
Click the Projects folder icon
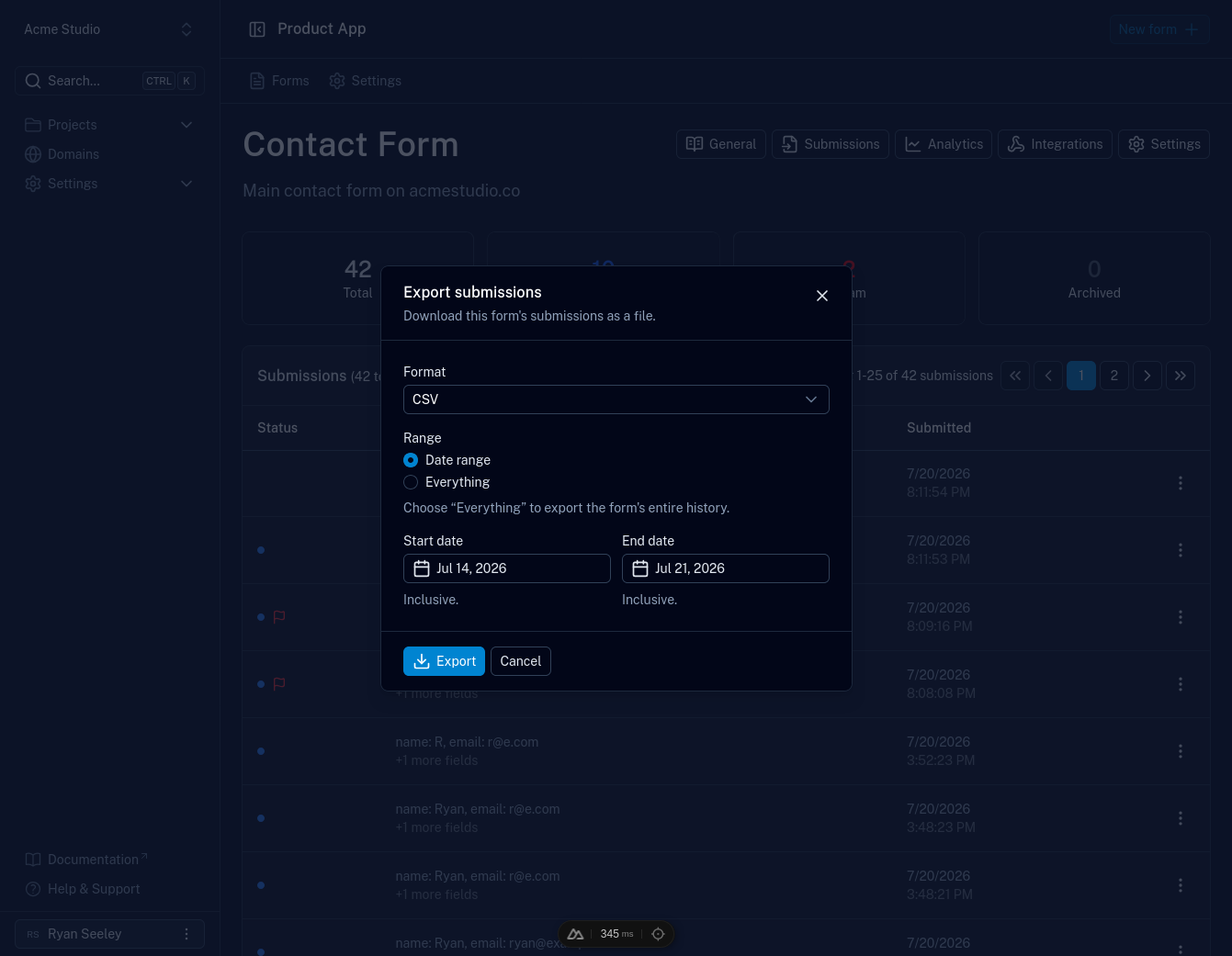point(33,125)
